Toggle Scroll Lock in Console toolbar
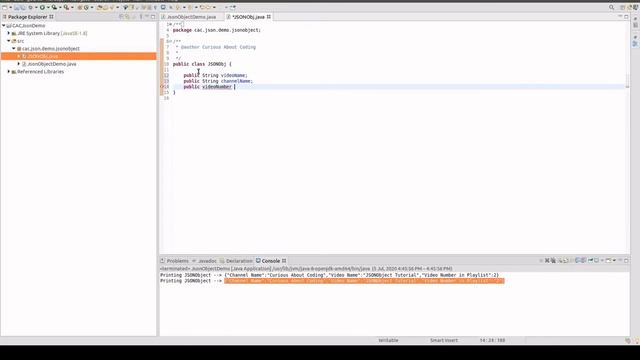Image resolution: width=640 pixels, height=360 pixels. click(566, 260)
